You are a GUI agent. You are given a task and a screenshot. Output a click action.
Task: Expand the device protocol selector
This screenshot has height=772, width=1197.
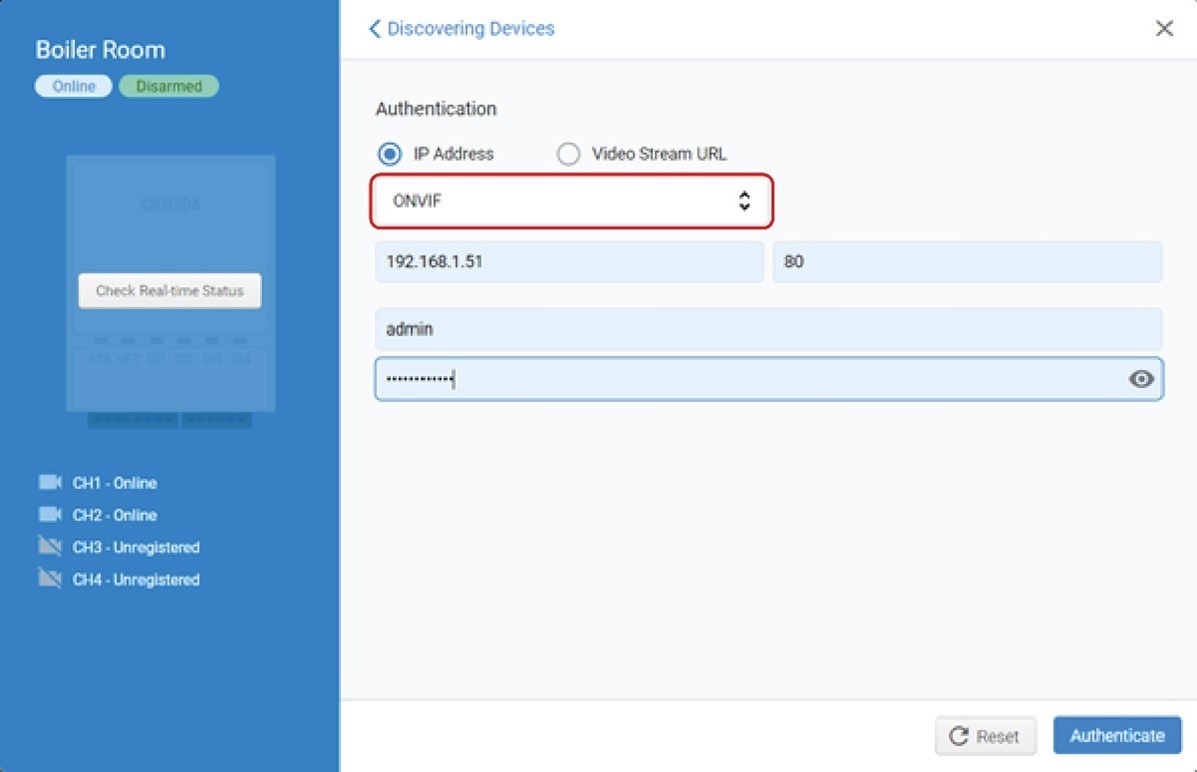tap(570, 200)
